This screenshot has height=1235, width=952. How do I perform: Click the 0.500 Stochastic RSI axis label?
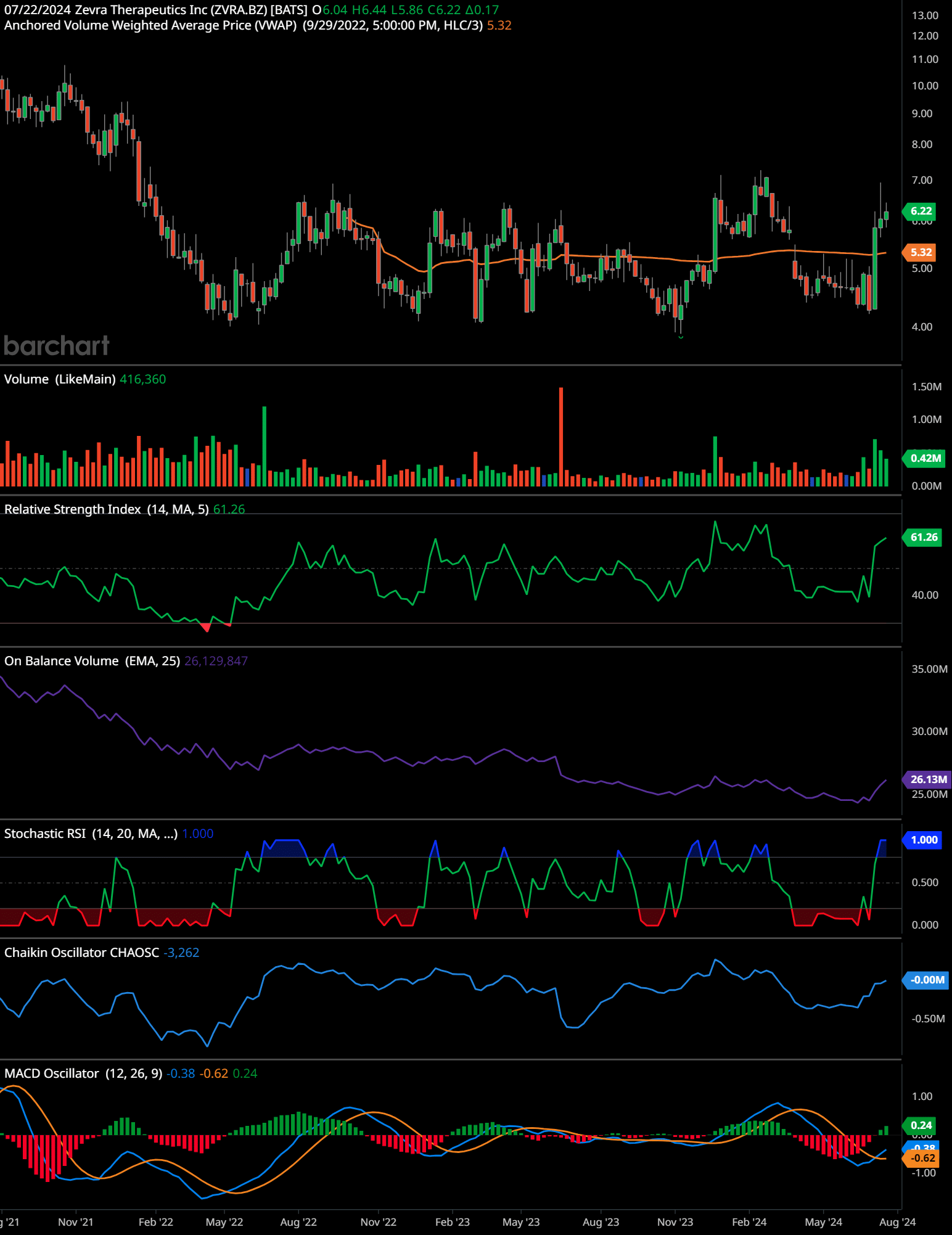point(925,882)
